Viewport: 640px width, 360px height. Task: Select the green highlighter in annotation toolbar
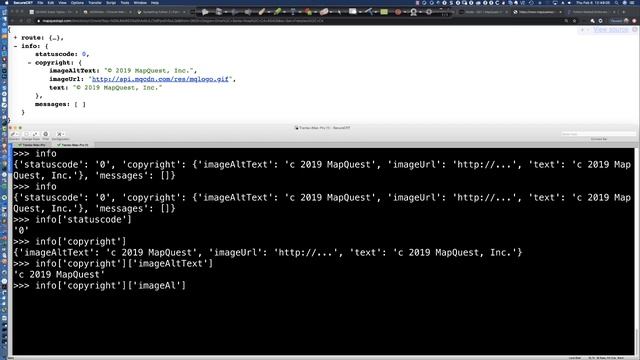pos(278,12)
